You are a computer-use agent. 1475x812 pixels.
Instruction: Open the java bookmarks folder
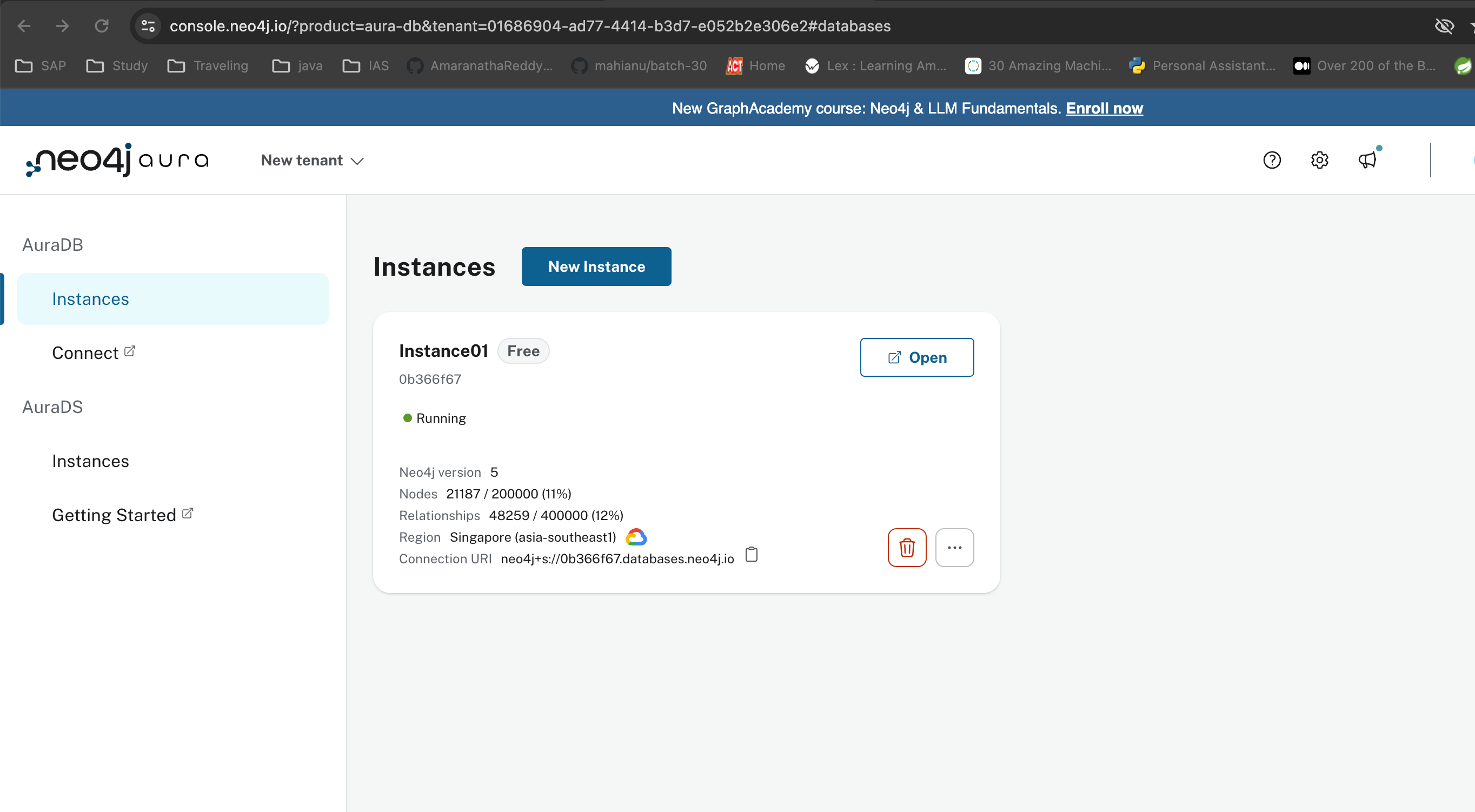pyautogui.click(x=297, y=66)
